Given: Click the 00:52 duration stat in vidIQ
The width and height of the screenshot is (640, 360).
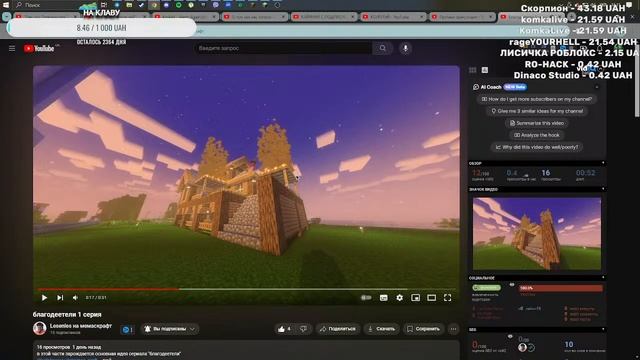Looking at the screenshot, I should pyautogui.click(x=585, y=175).
